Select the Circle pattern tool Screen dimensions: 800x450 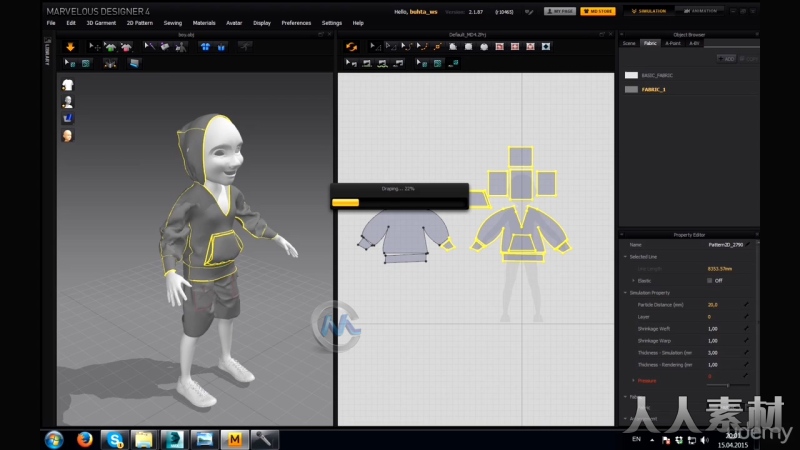click(x=484, y=46)
